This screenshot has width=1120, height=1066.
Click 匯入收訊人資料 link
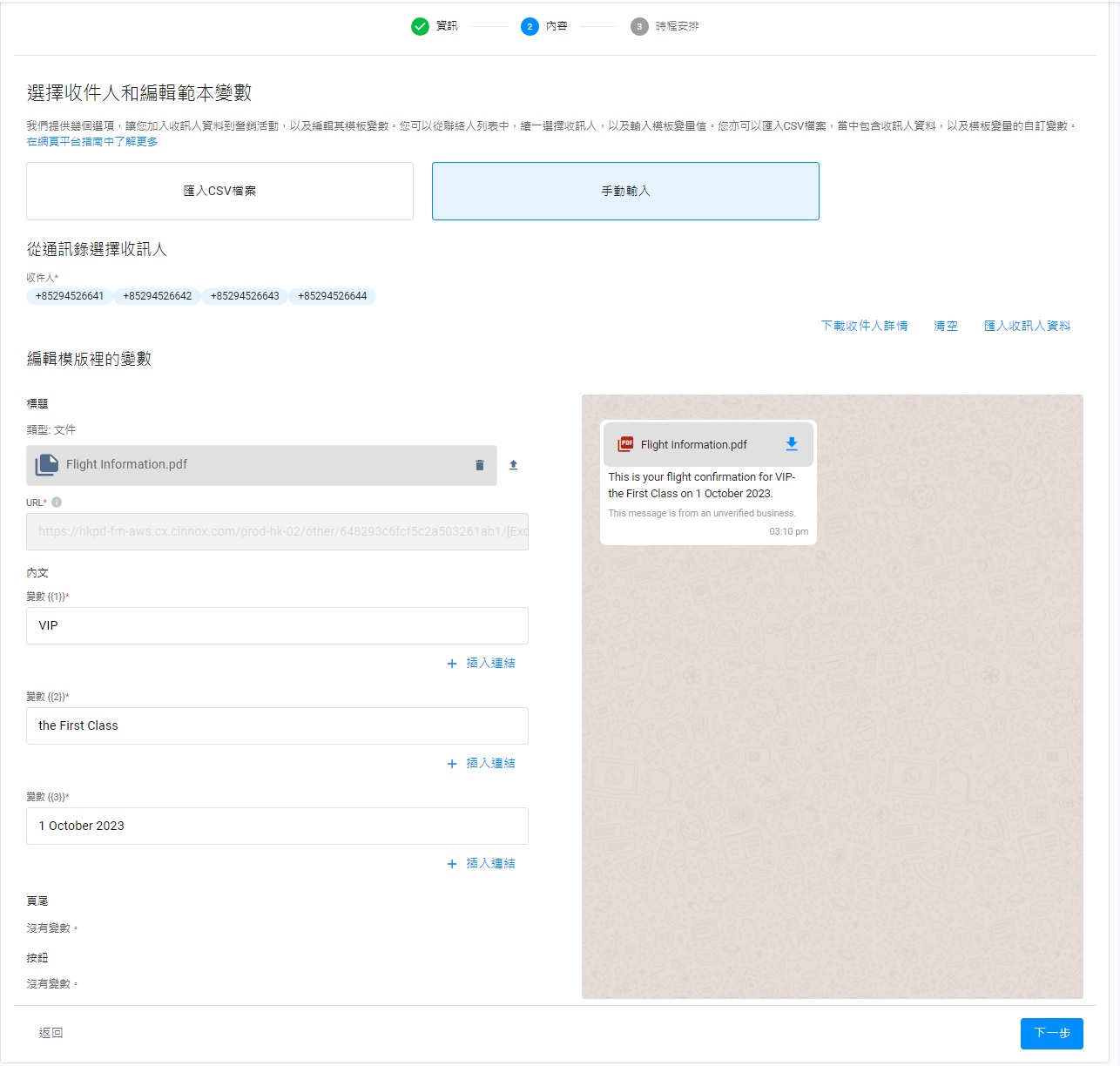(1028, 326)
